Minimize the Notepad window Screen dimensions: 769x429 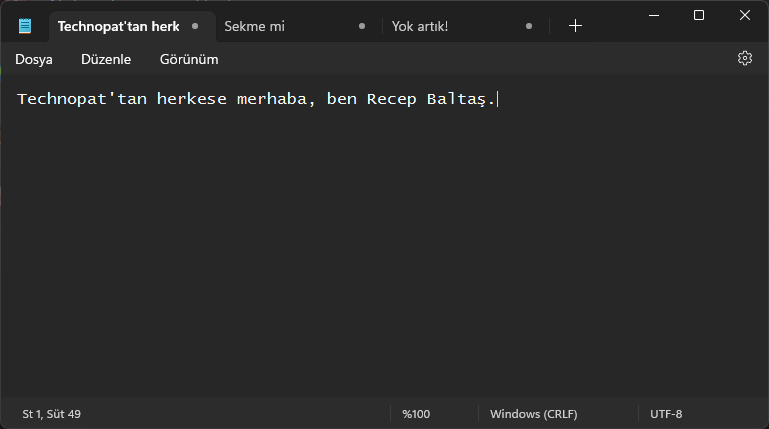tap(654, 15)
